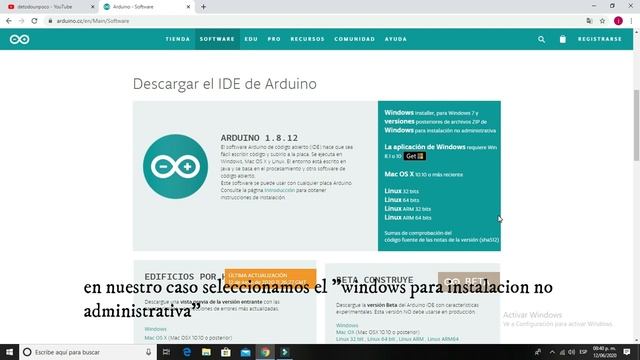The width and height of the screenshot is (640, 360).
Task: Open the EDU menu item
Action: (x=251, y=39)
